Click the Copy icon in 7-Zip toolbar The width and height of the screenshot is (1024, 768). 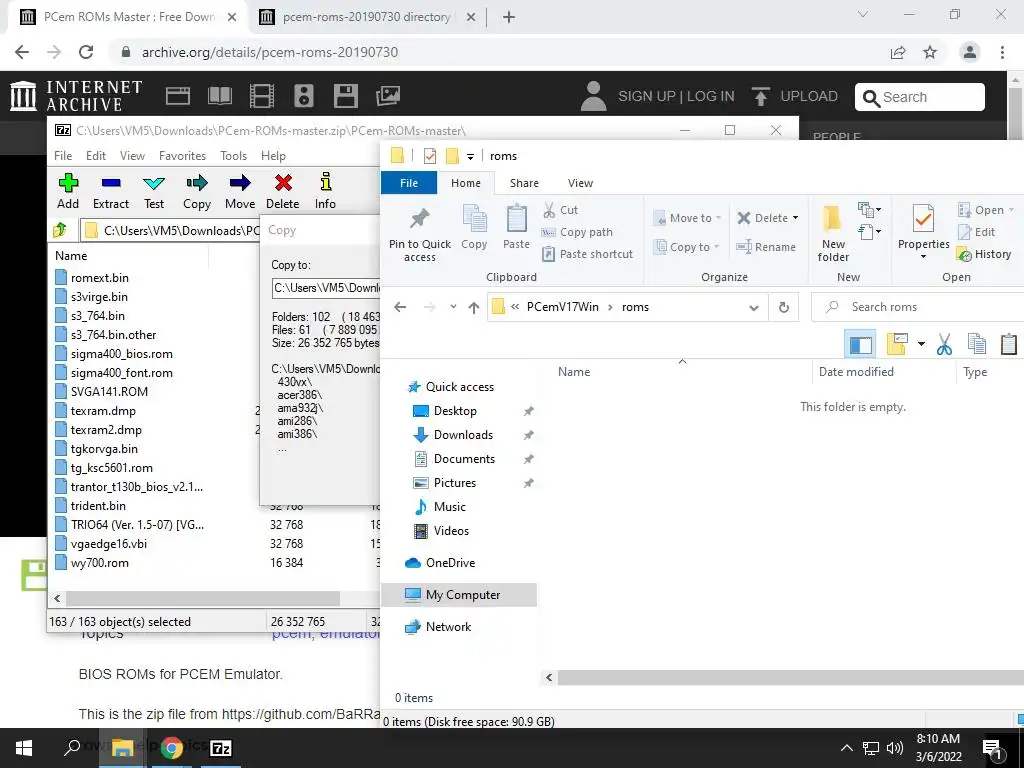coord(197,183)
